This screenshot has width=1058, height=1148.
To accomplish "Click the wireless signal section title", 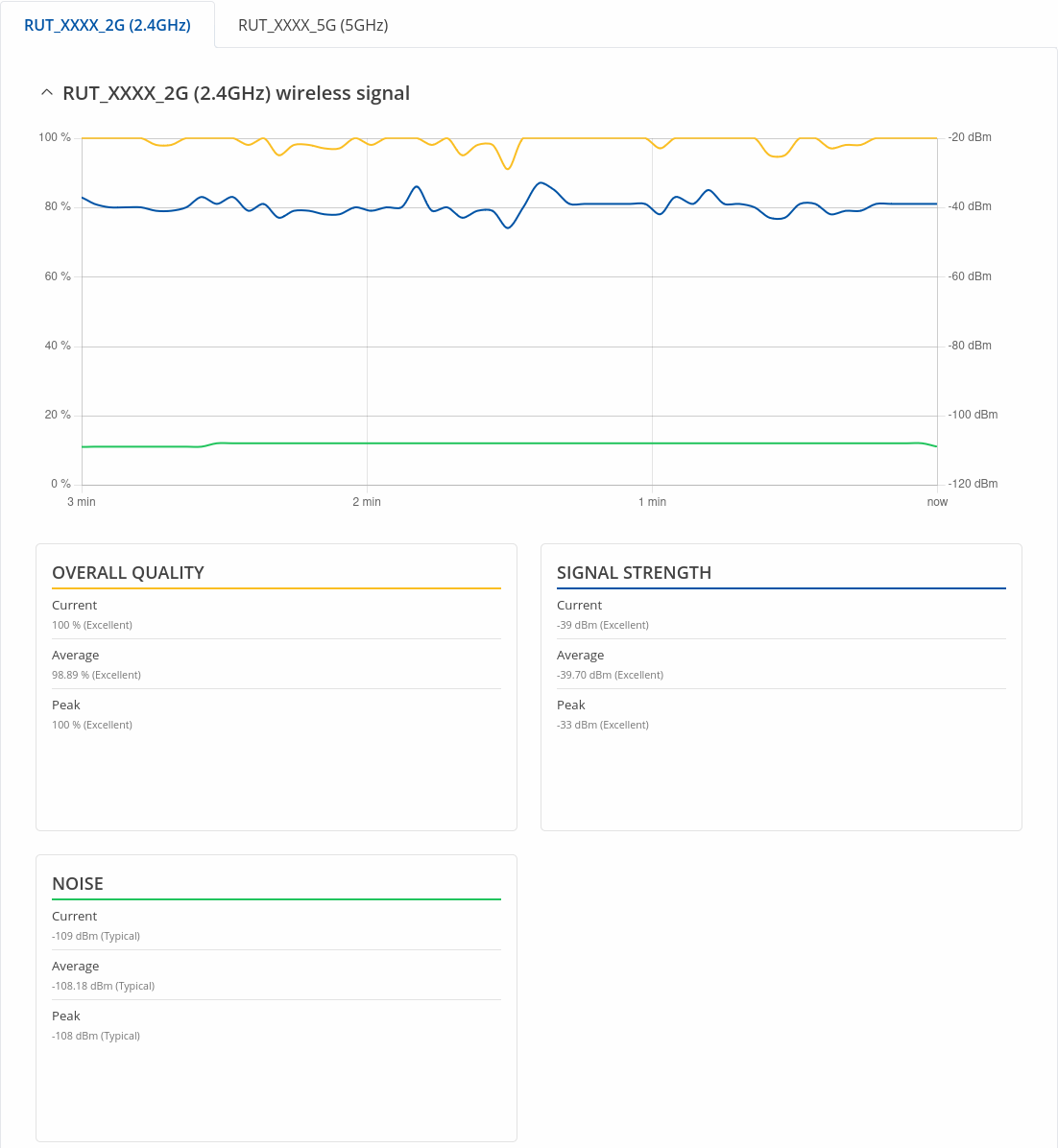I will pos(236,93).
